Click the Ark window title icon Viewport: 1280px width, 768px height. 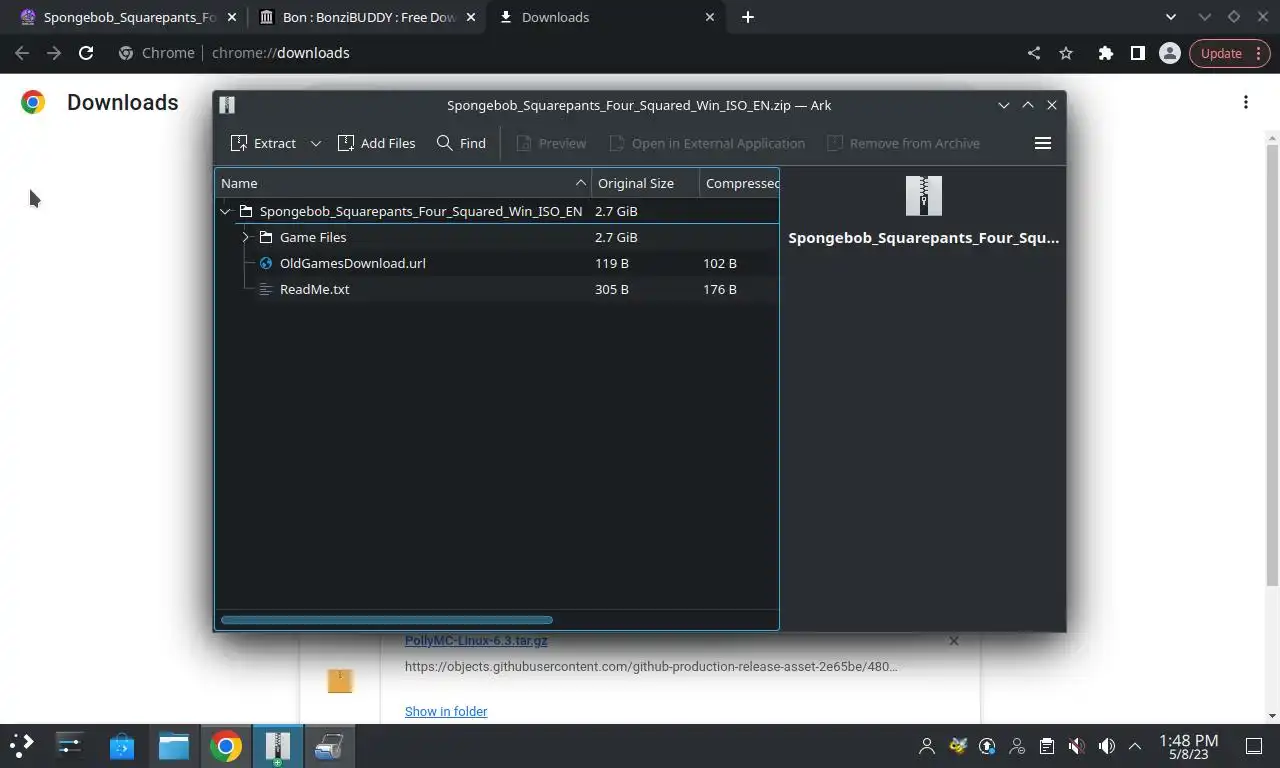tap(227, 105)
